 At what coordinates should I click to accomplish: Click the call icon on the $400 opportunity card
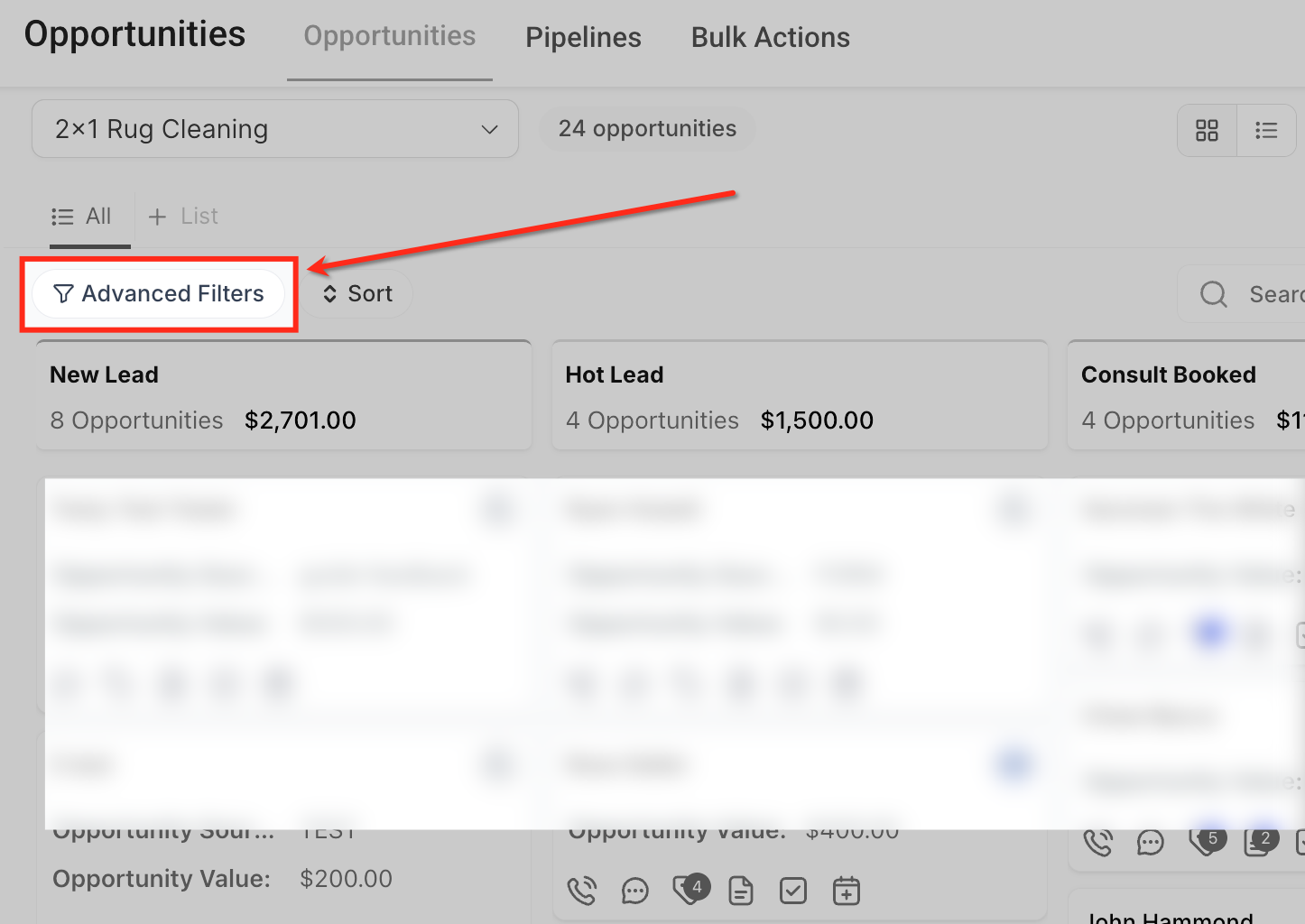pos(582,892)
